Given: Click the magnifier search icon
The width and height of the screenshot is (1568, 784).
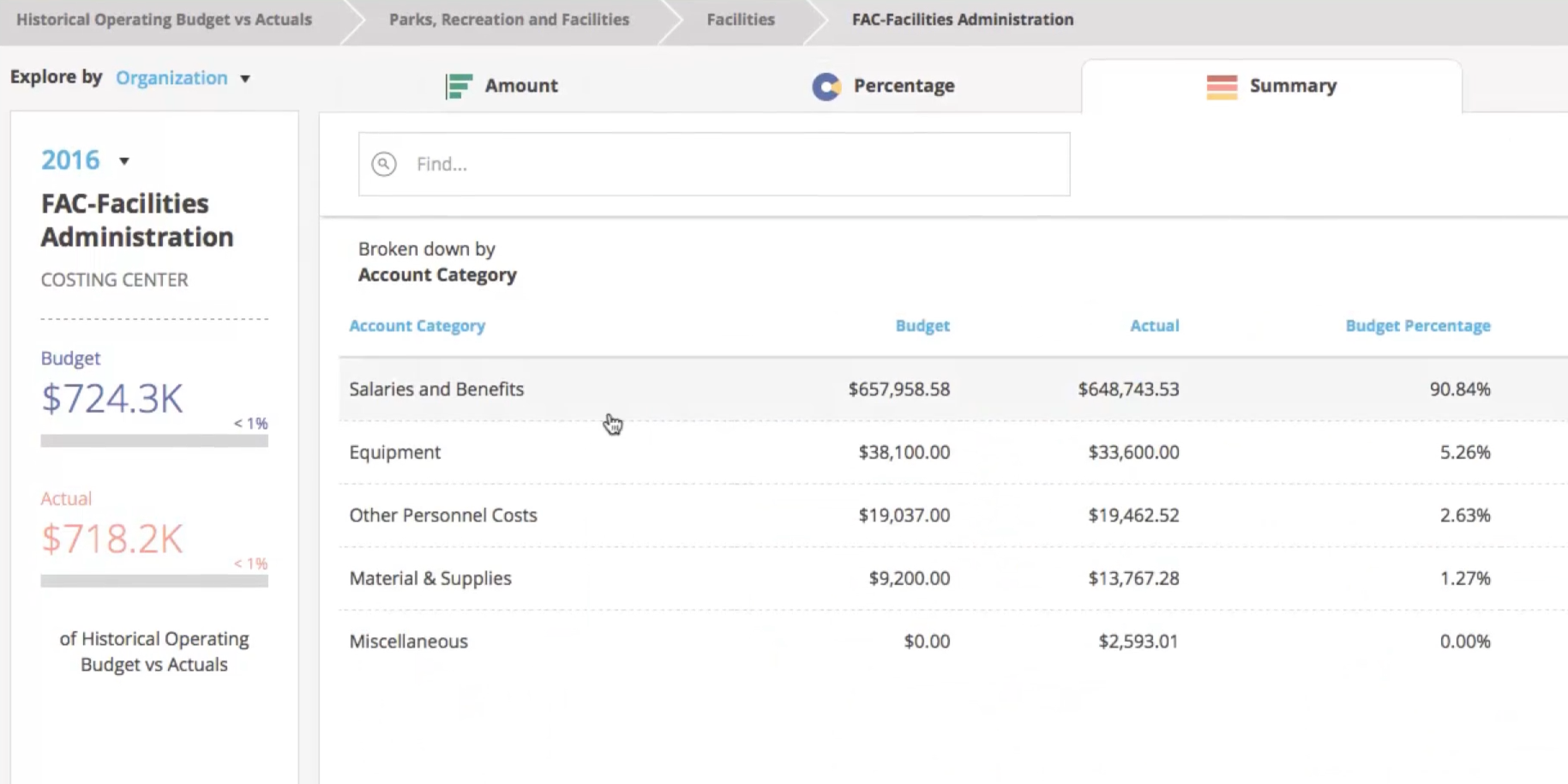Looking at the screenshot, I should [384, 164].
